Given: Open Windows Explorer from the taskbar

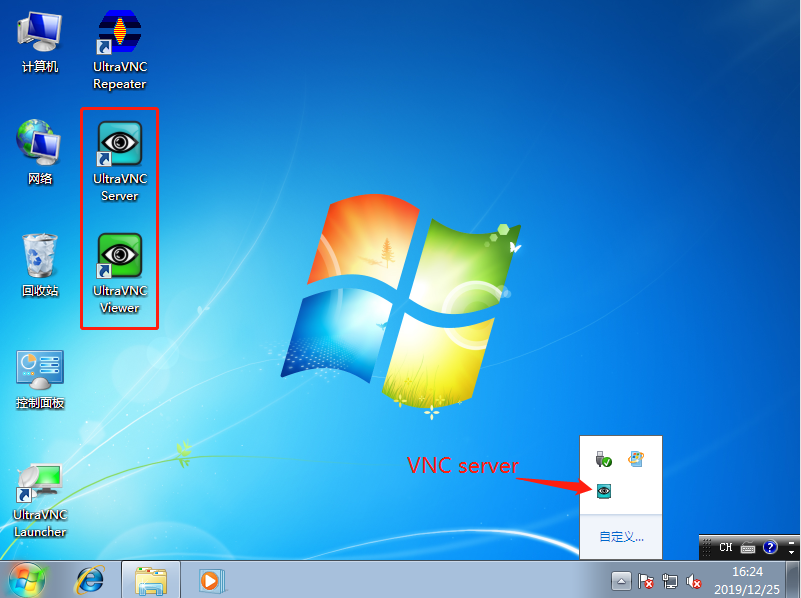Looking at the screenshot, I should 151,581.
